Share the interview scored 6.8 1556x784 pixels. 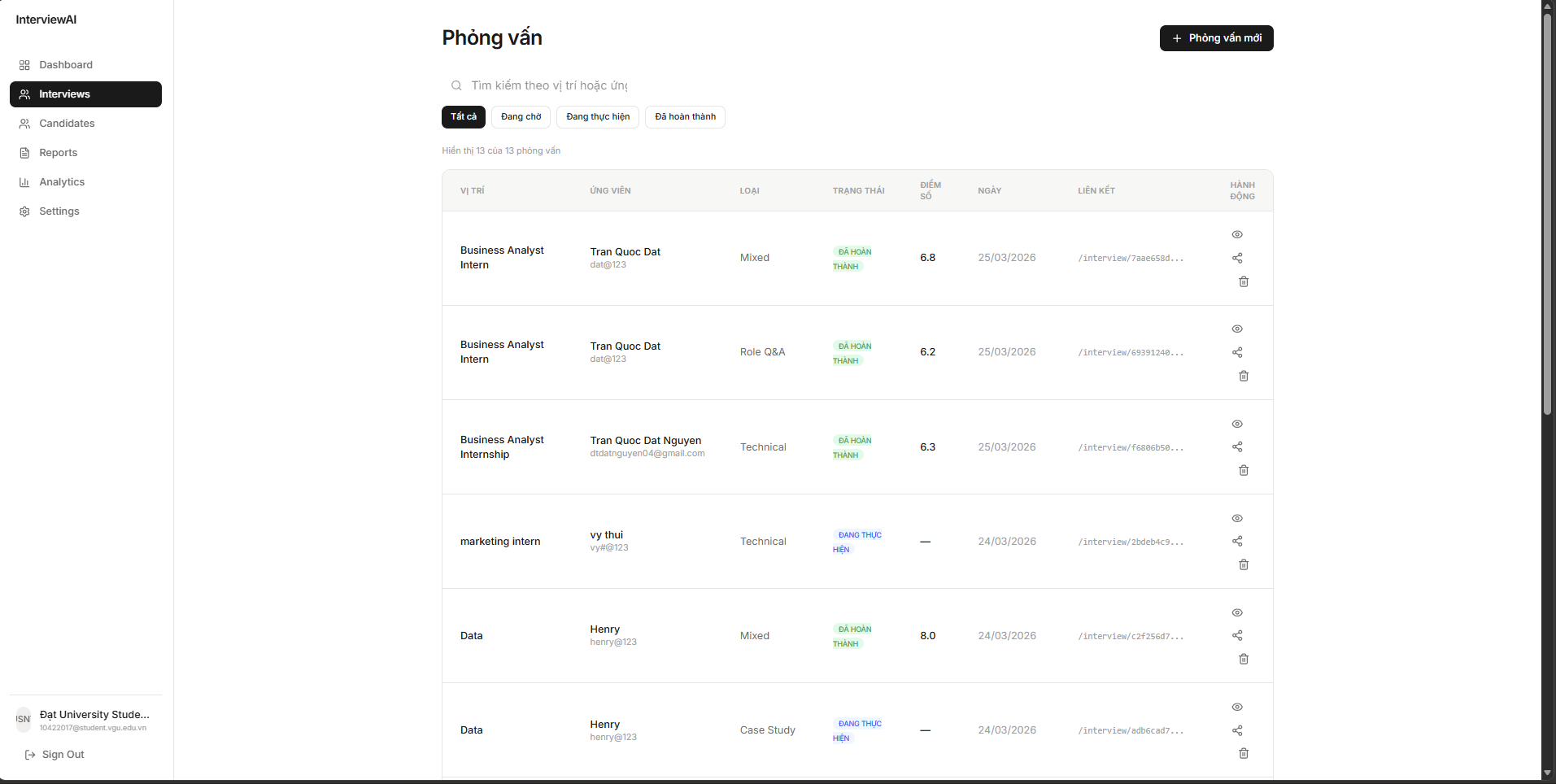tap(1237, 258)
